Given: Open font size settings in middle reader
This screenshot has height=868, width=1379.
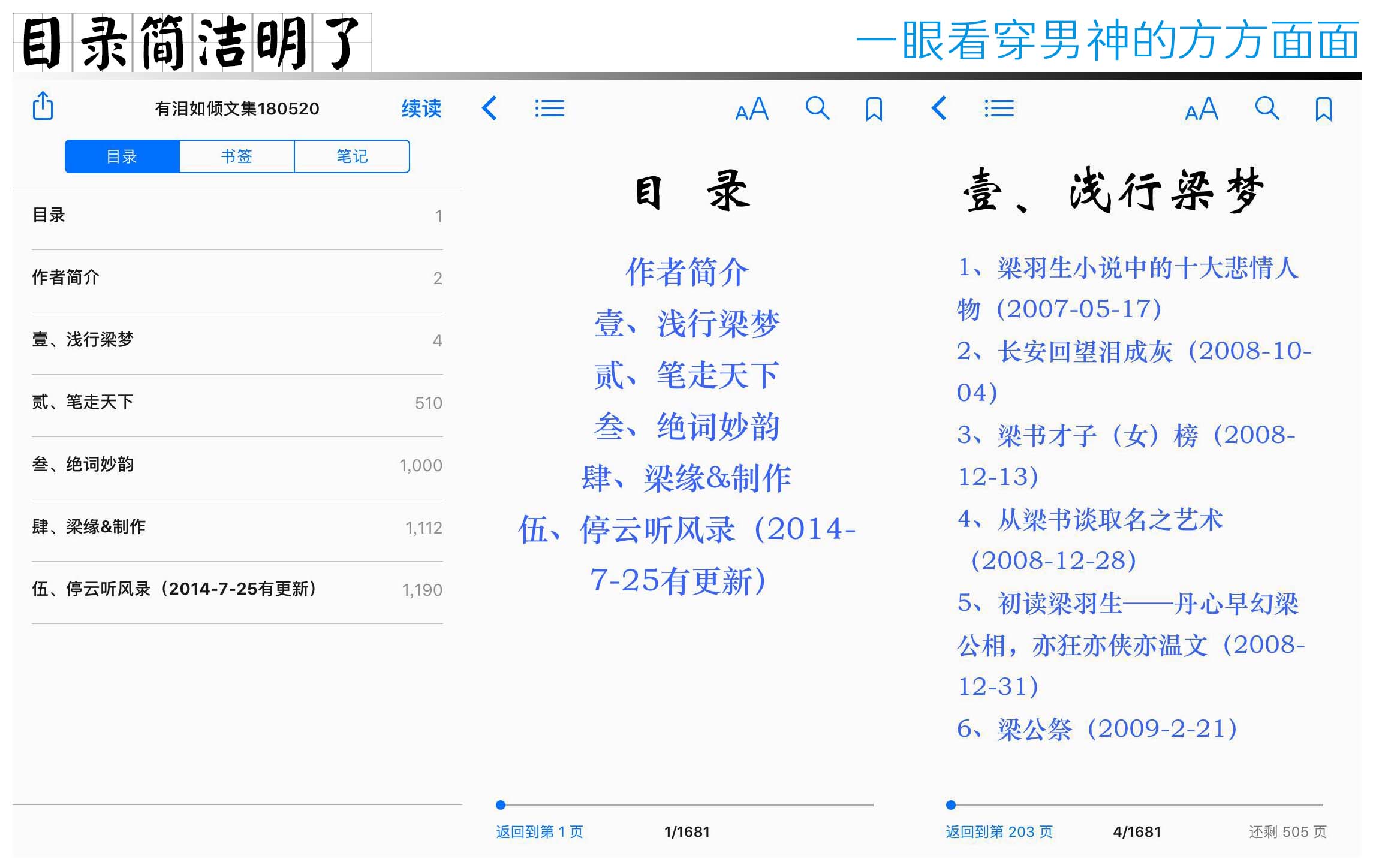Looking at the screenshot, I should pyautogui.click(x=752, y=109).
